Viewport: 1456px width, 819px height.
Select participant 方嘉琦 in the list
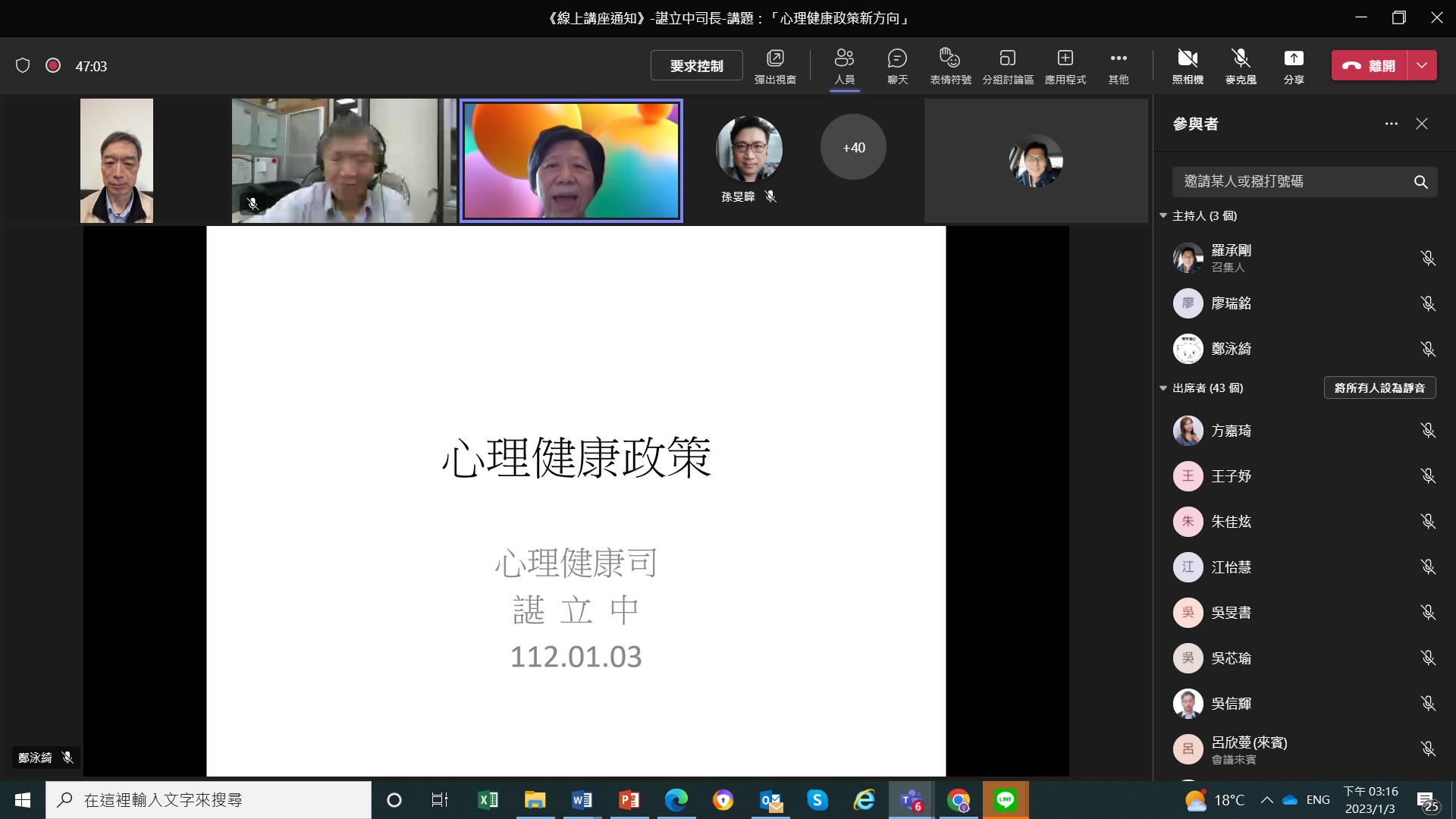(1304, 431)
